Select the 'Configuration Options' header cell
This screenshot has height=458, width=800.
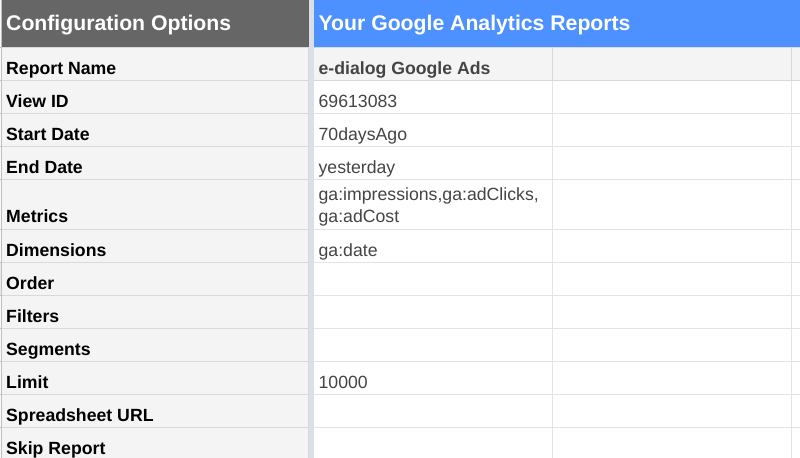(x=155, y=23)
